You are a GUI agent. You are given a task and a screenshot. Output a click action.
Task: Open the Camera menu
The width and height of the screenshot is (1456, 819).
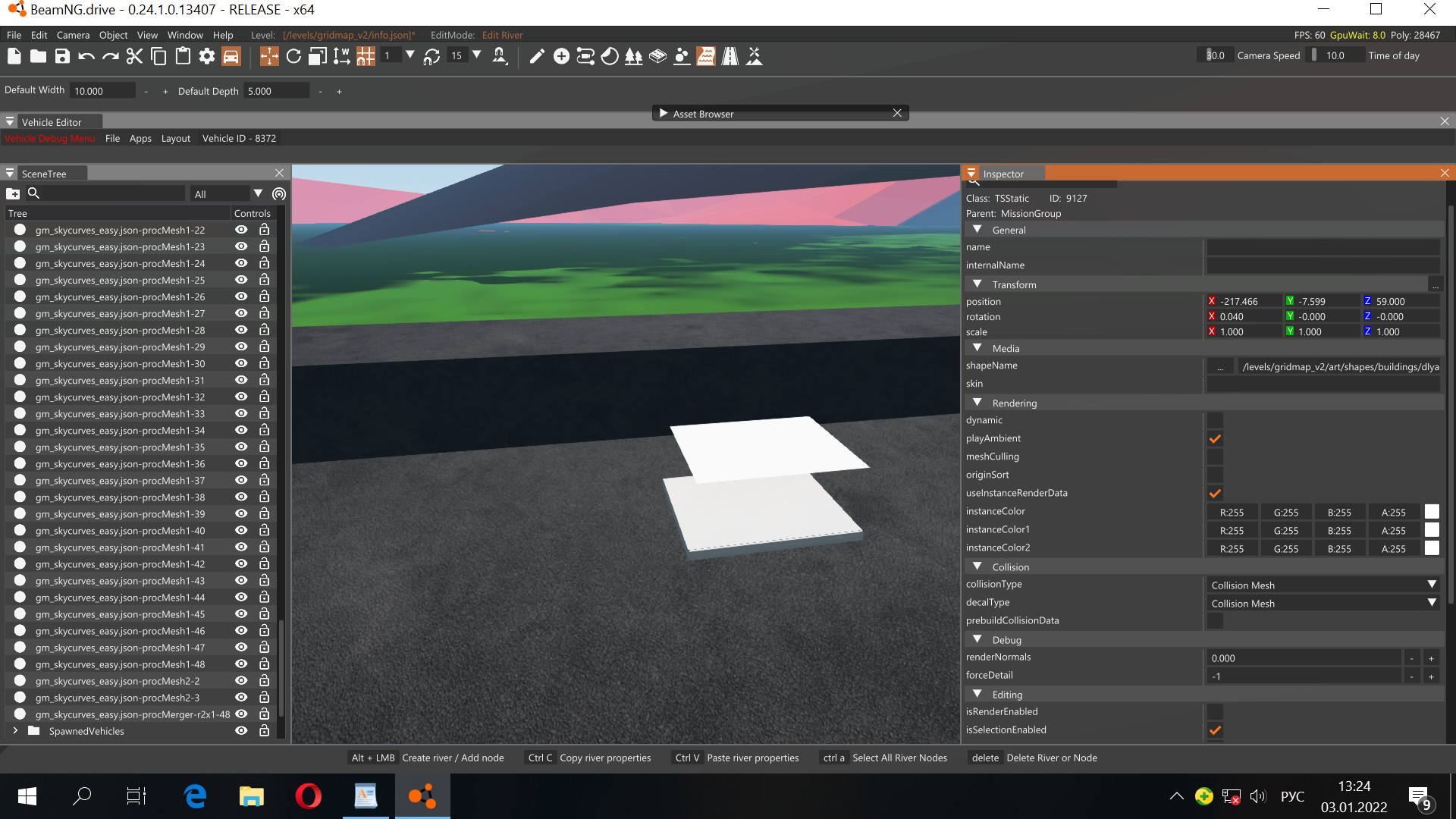pyautogui.click(x=73, y=35)
